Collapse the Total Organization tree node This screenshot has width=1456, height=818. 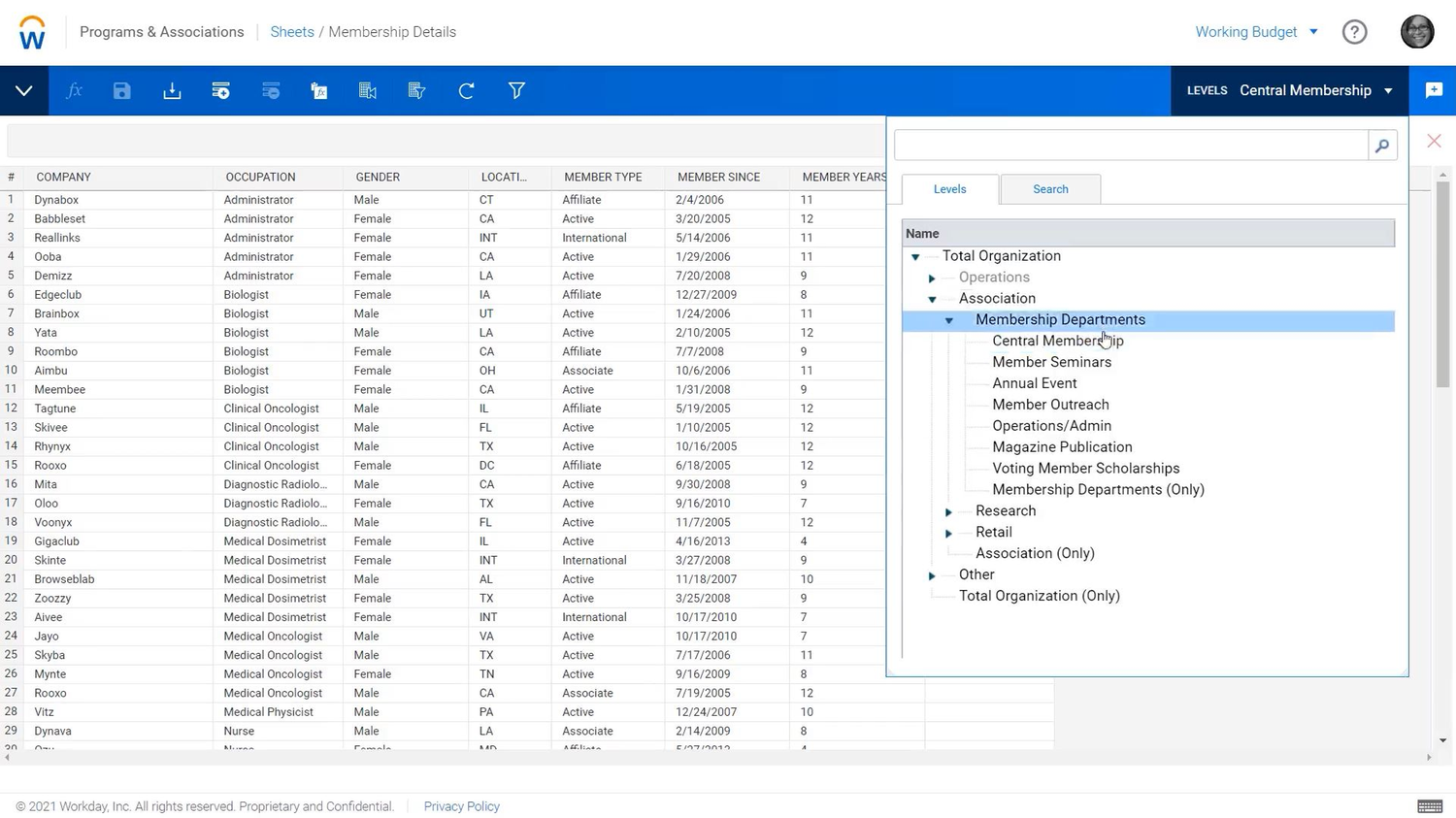[913, 256]
